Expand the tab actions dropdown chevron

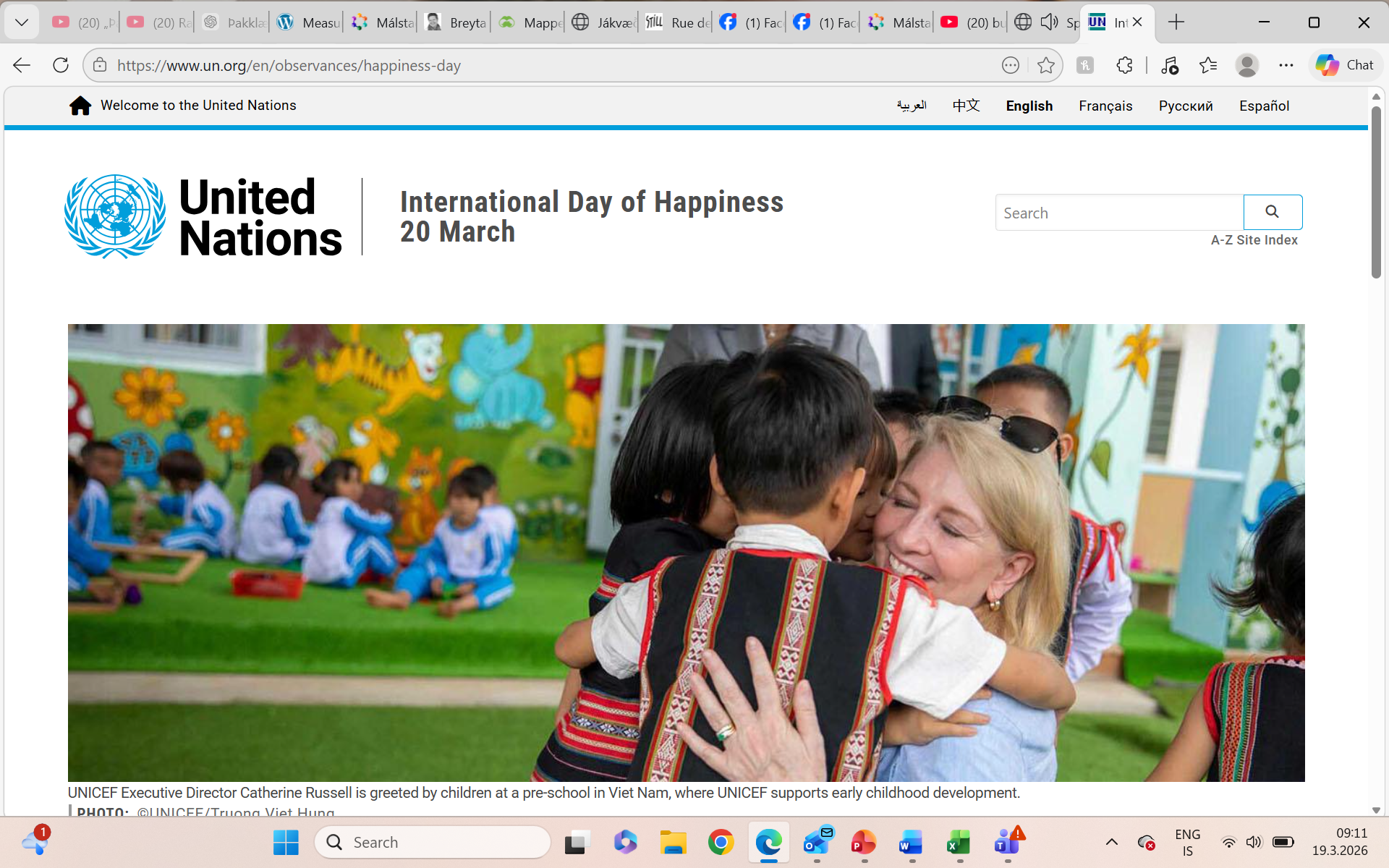click(22, 22)
